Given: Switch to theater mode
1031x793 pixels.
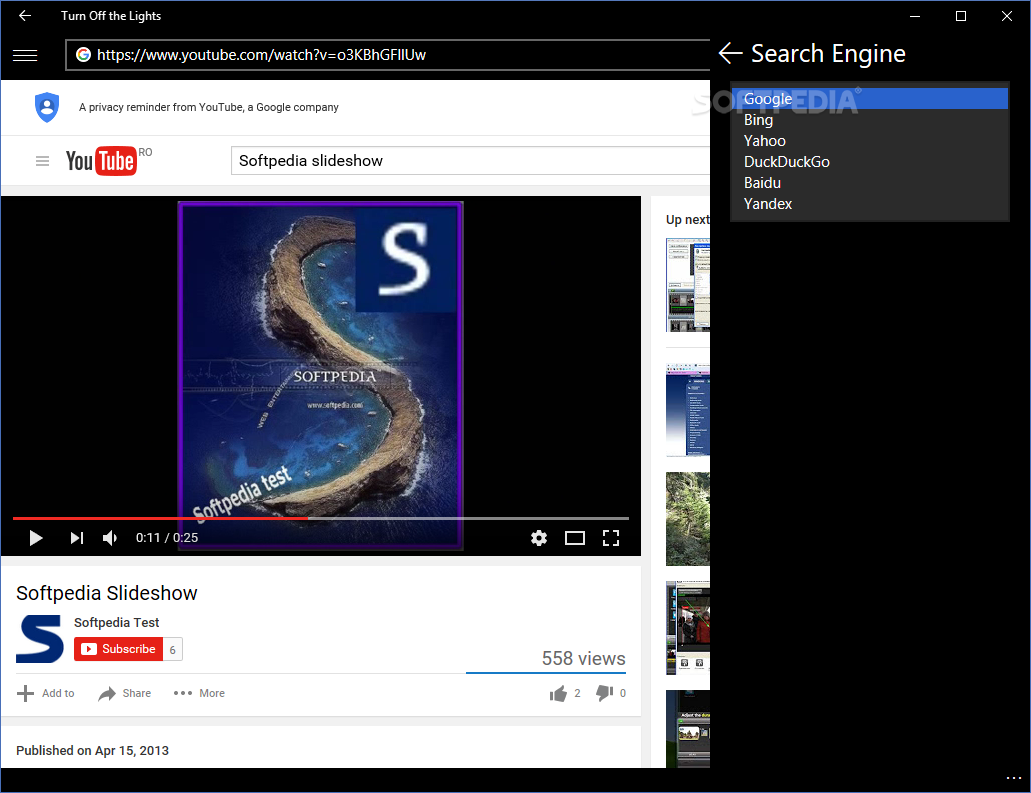Looking at the screenshot, I should (575, 538).
